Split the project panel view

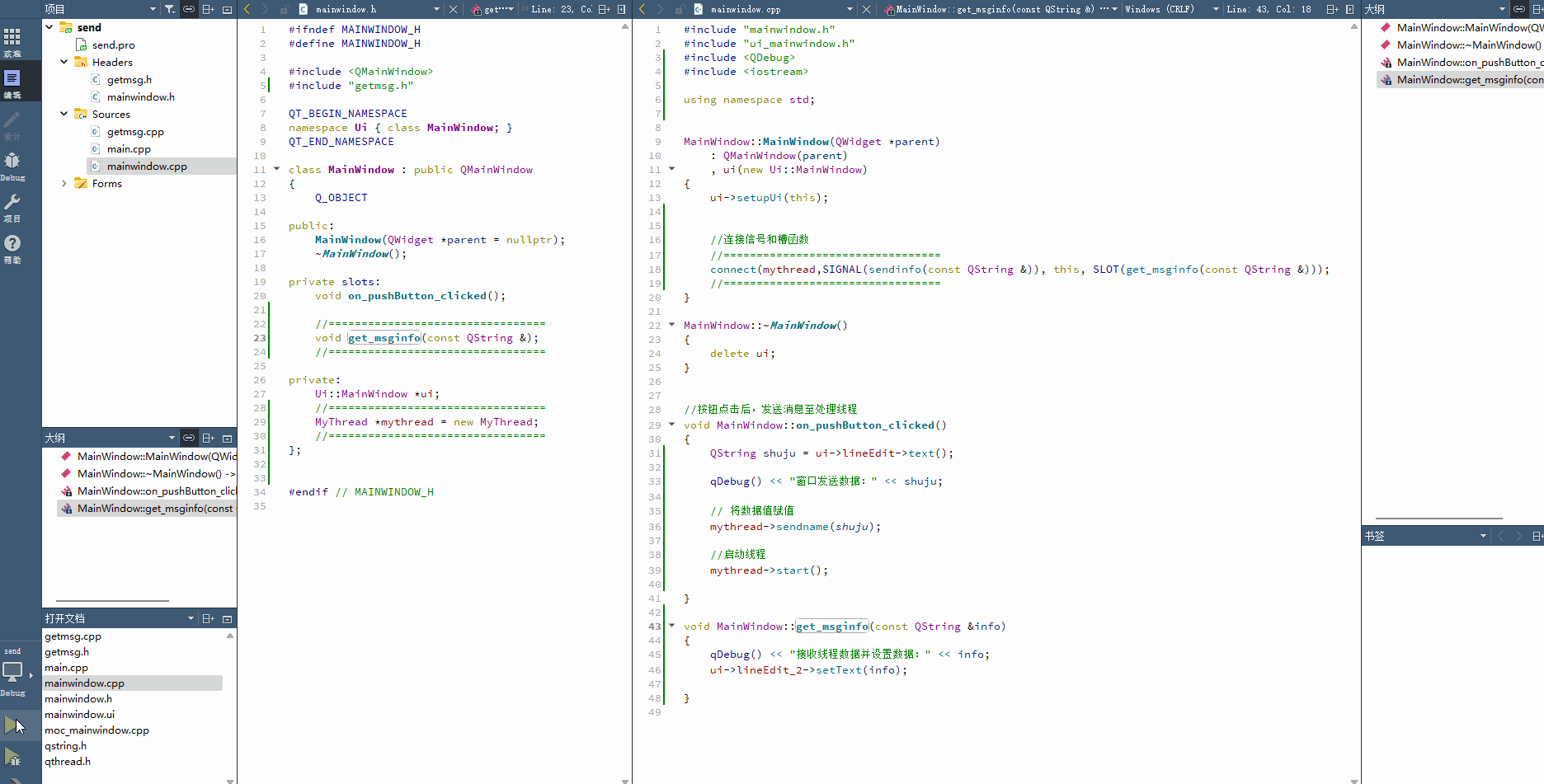[x=208, y=9]
